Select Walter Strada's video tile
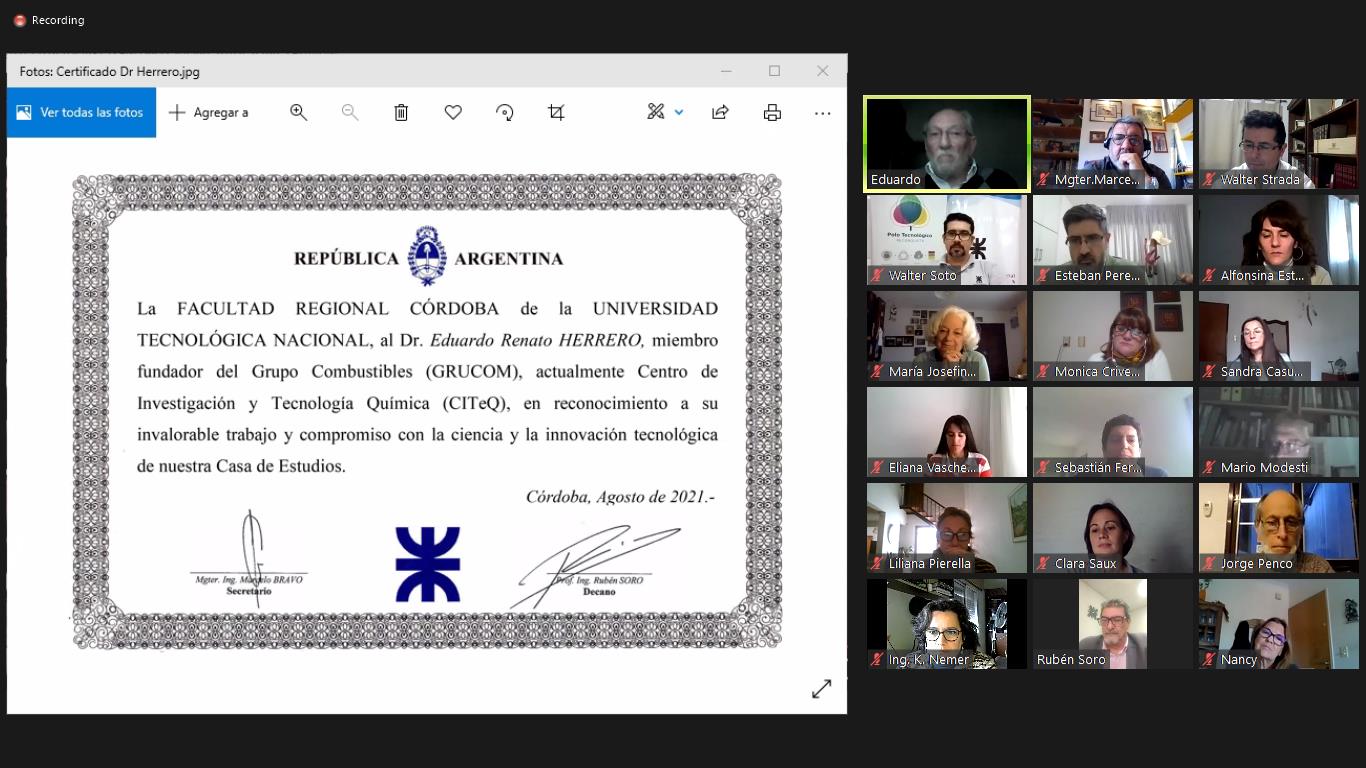 tap(1279, 144)
